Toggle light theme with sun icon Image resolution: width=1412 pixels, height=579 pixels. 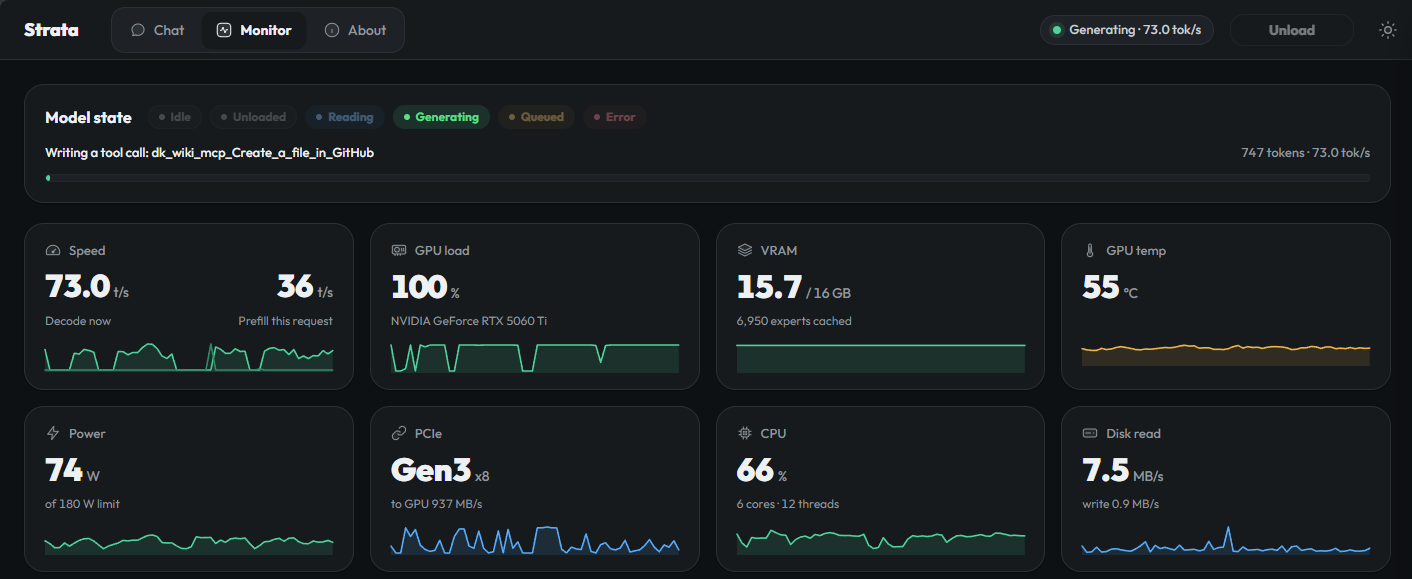click(x=1387, y=30)
